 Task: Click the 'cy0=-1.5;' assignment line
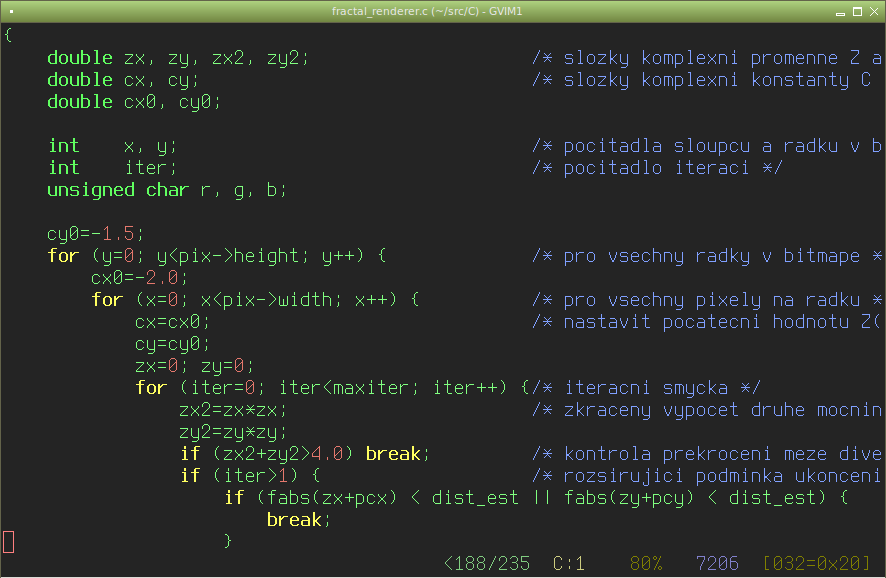[x=95, y=234]
